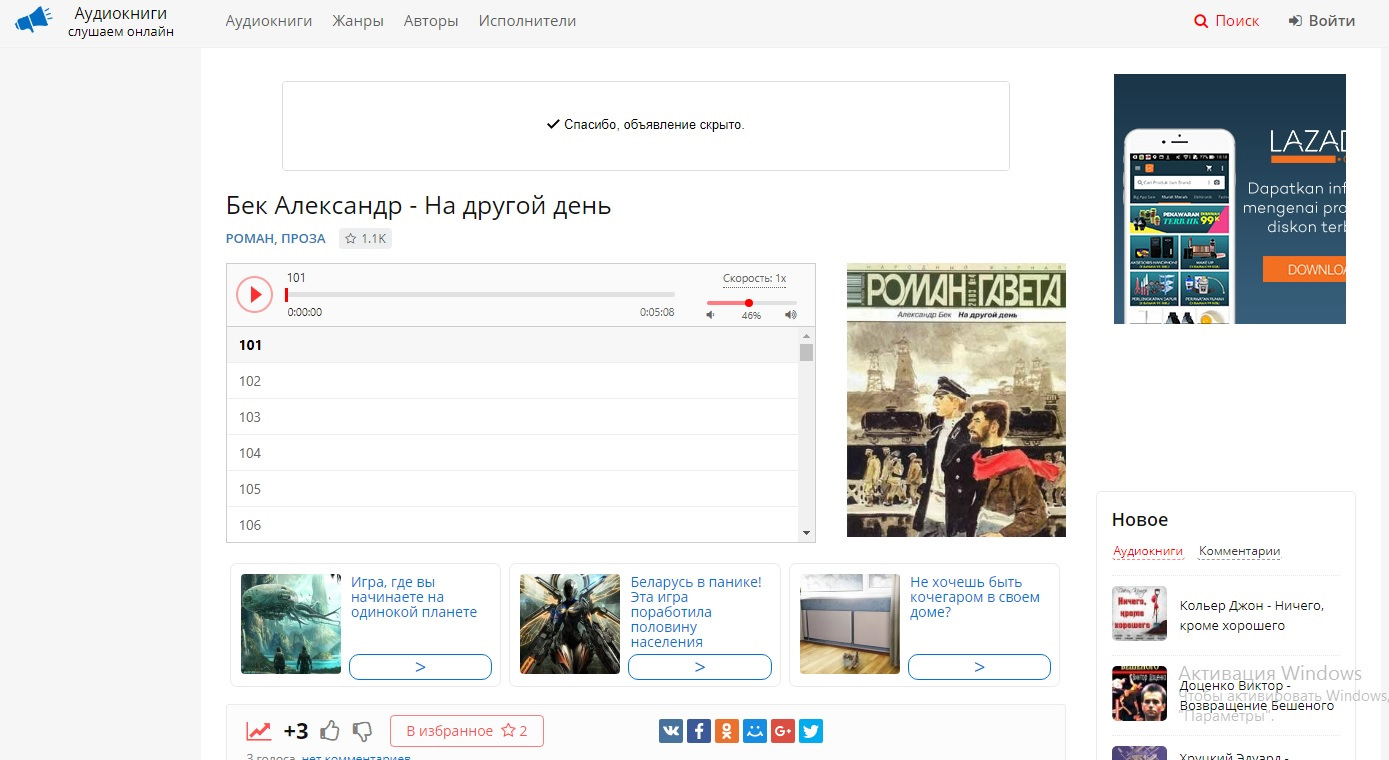Image resolution: width=1389 pixels, height=760 pixels.
Task: Select track 106 in the playlist
Action: pyautogui.click(x=513, y=525)
